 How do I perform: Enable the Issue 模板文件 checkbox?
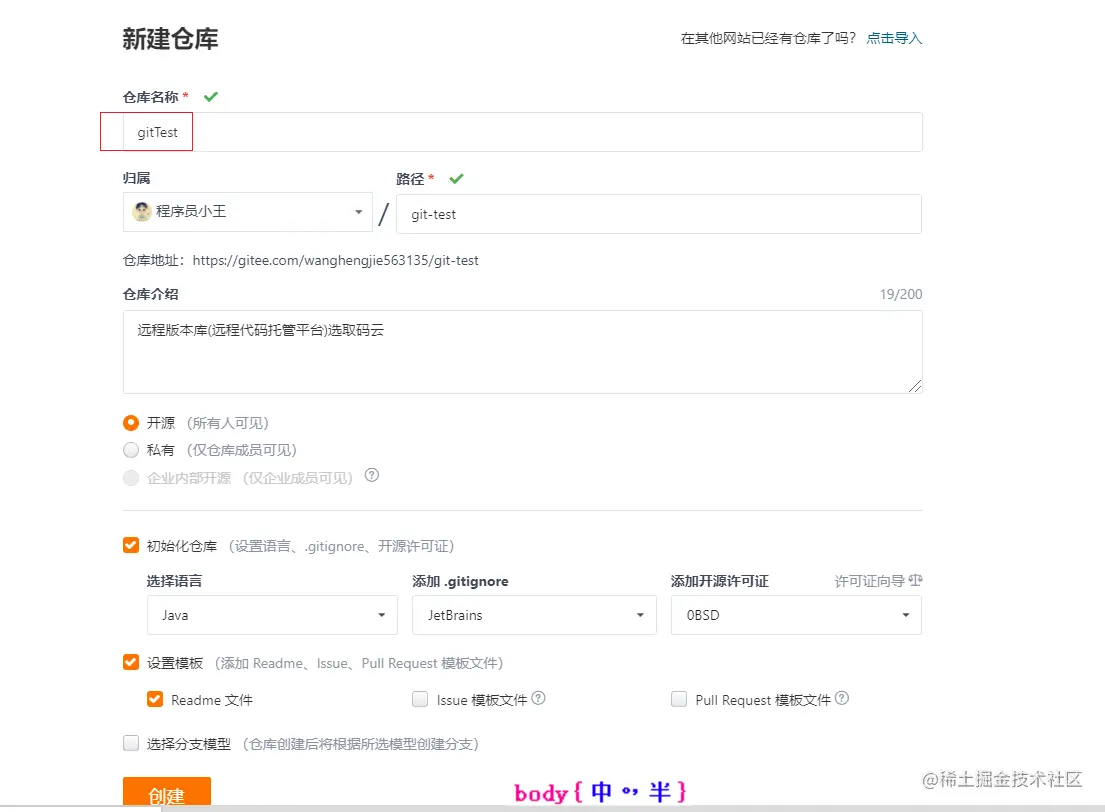point(420,699)
